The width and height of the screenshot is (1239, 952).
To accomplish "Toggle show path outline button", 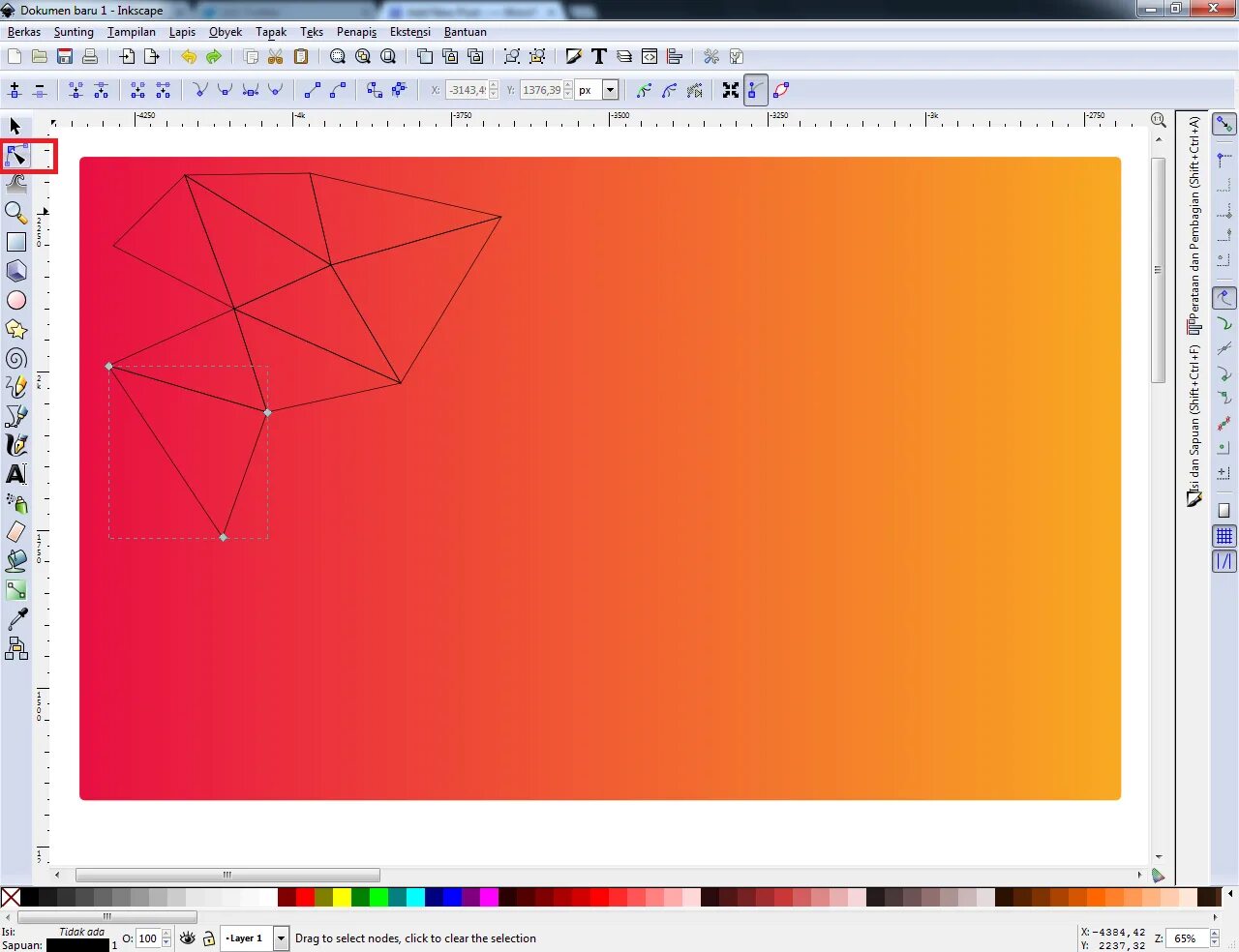I will 781,90.
